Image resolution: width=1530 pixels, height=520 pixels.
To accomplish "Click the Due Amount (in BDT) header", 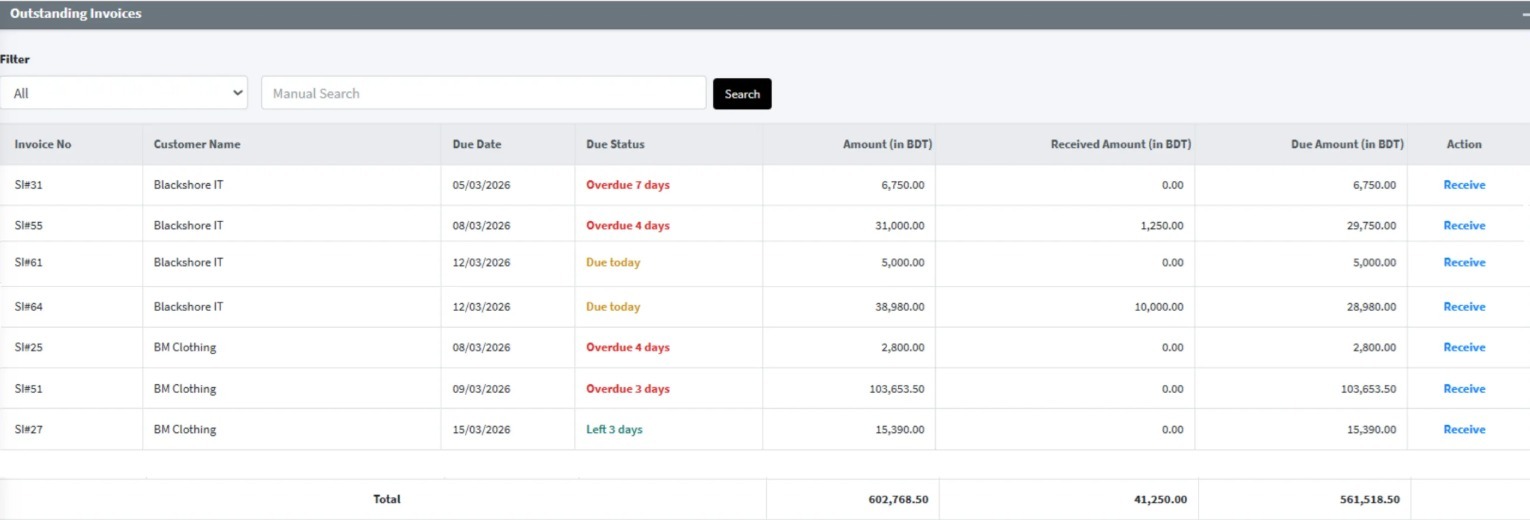I will click(x=1347, y=144).
